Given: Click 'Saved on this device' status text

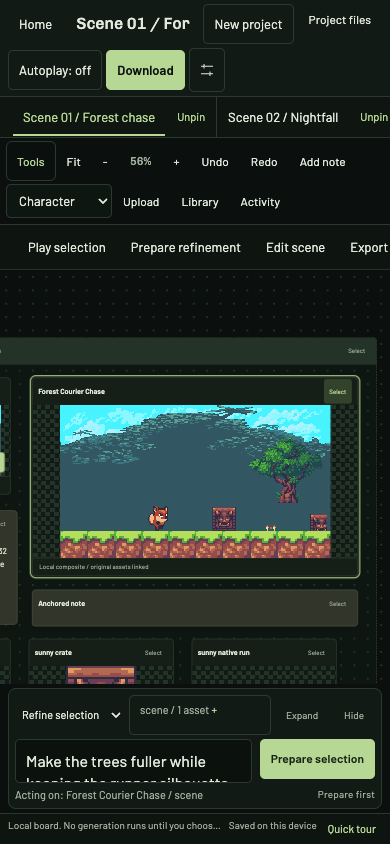Looking at the screenshot, I should click(272, 826).
